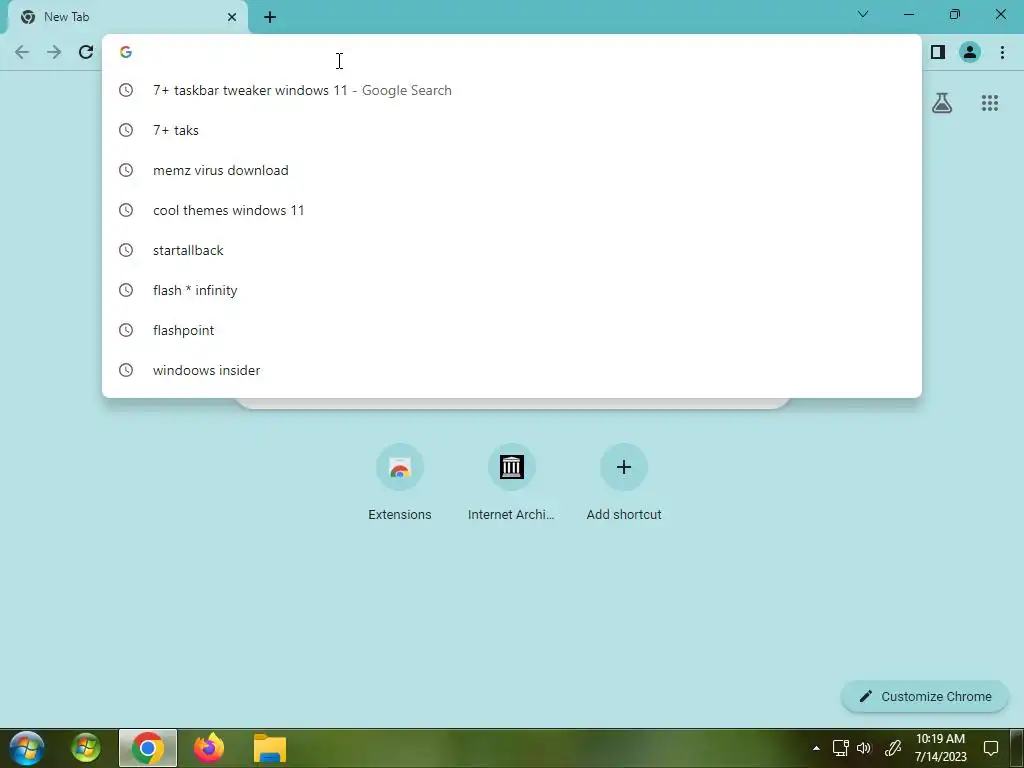Click the clock icon beside 'memz virus download'
Viewport: 1024px width, 768px height.
(126, 170)
